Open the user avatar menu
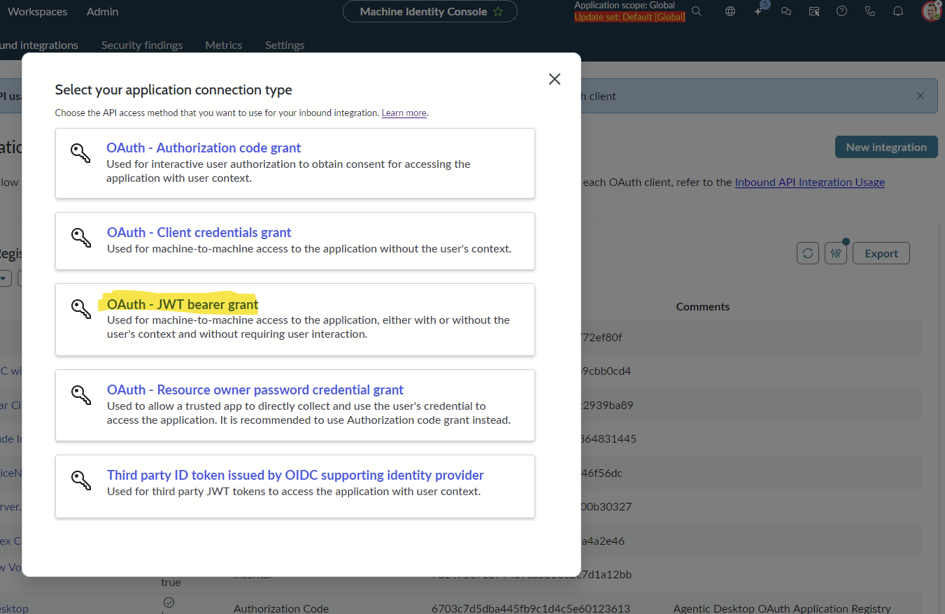 coord(932,11)
